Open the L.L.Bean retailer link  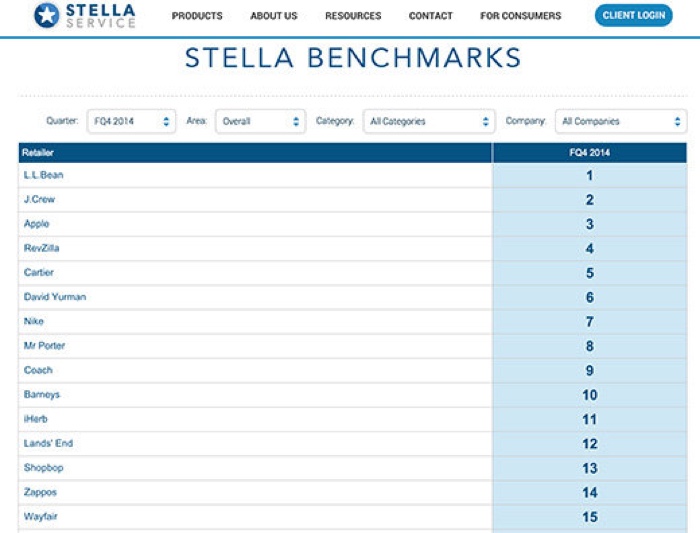pyautogui.click(x=43, y=175)
